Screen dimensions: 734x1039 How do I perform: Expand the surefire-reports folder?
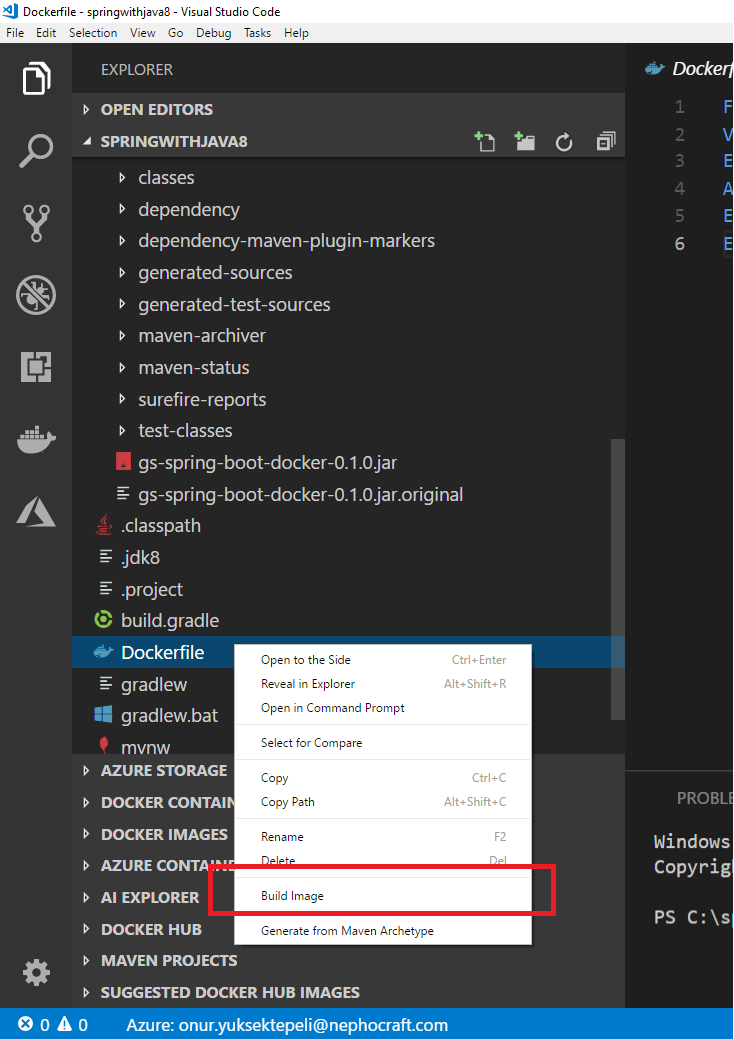click(348, 399)
